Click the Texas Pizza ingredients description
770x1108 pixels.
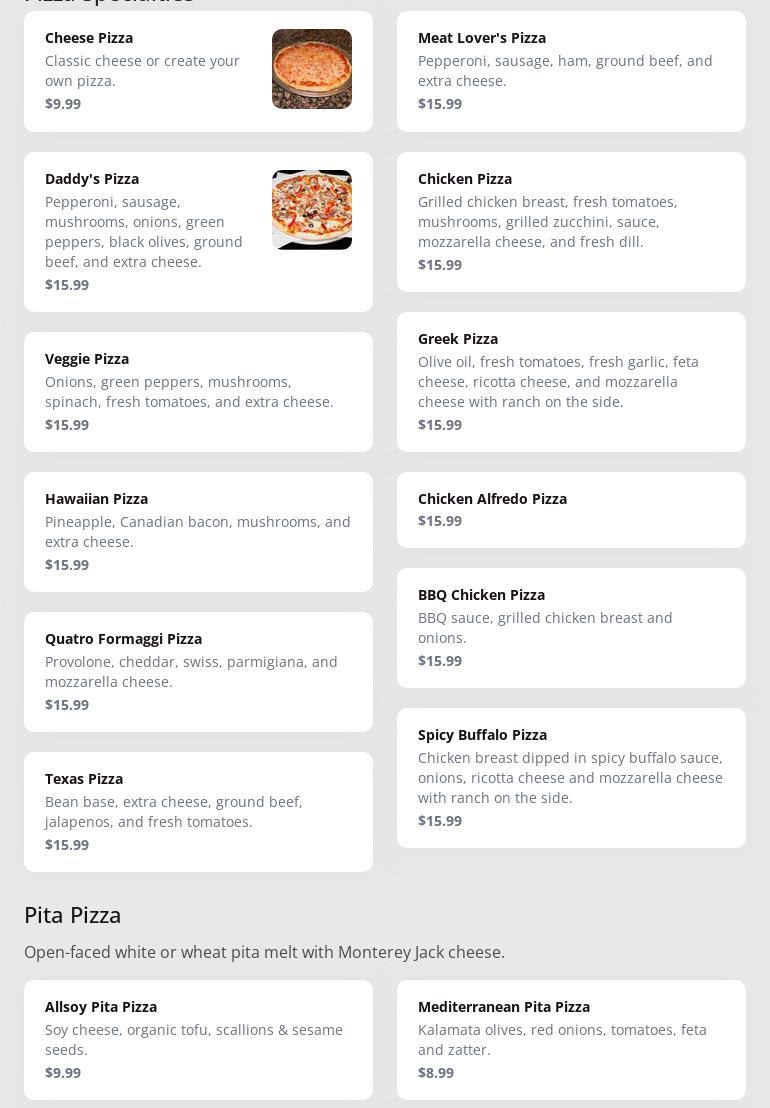click(174, 812)
